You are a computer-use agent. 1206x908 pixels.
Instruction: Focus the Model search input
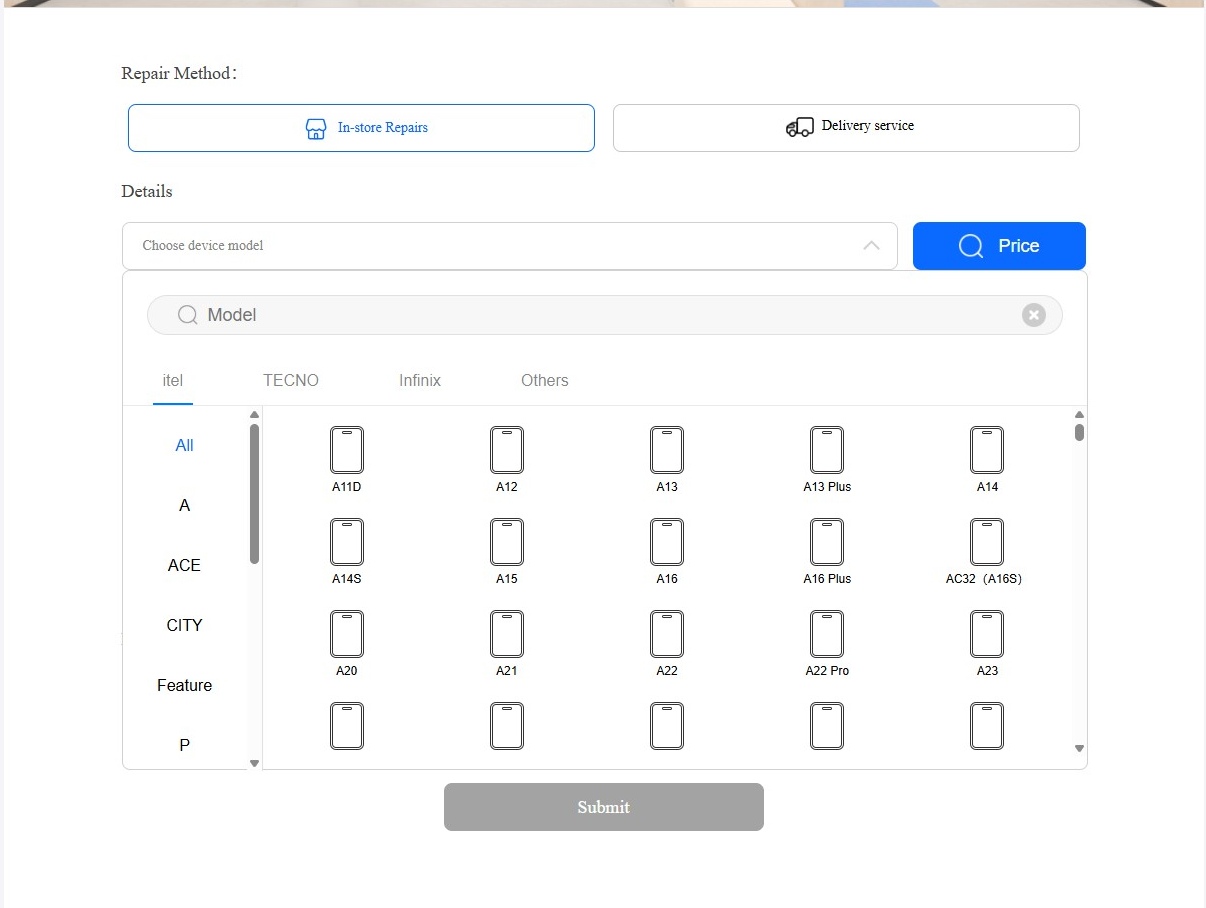[605, 315]
